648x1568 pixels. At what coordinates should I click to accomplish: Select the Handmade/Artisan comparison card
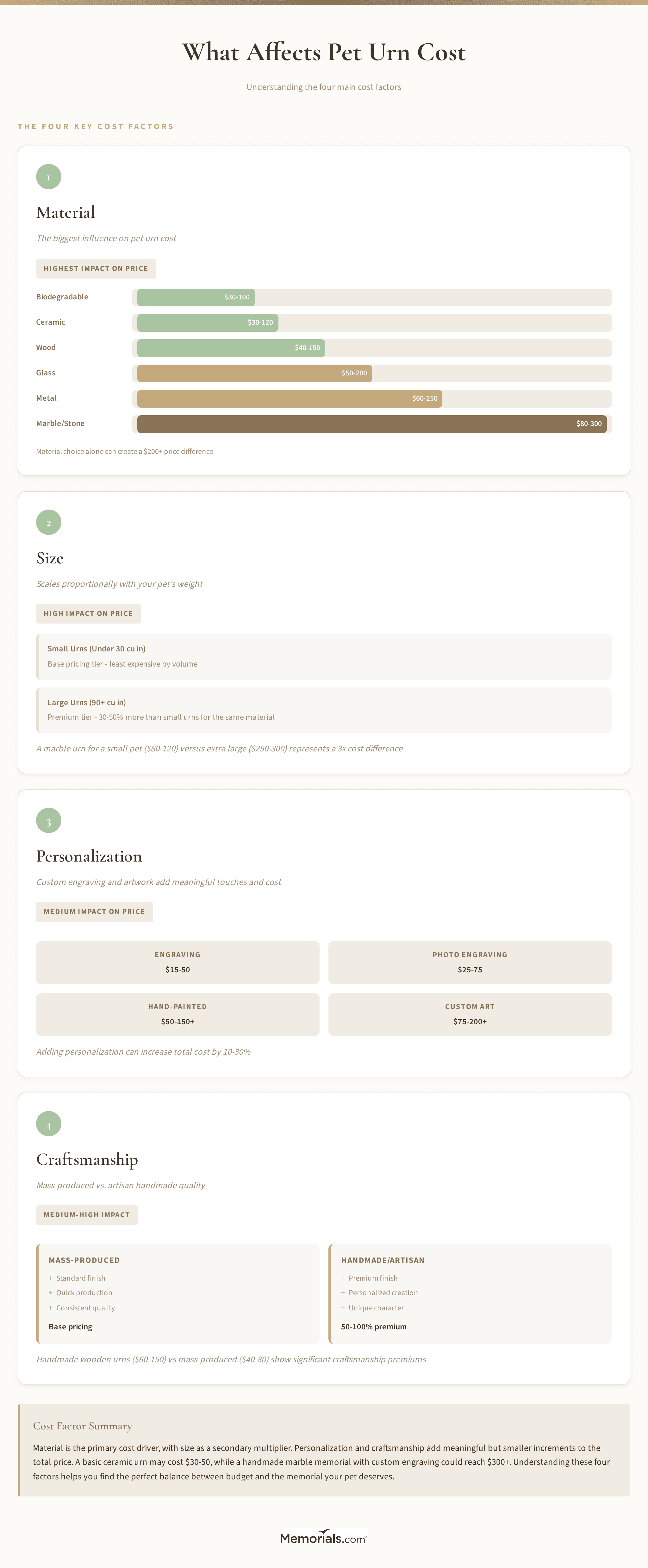point(470,1293)
